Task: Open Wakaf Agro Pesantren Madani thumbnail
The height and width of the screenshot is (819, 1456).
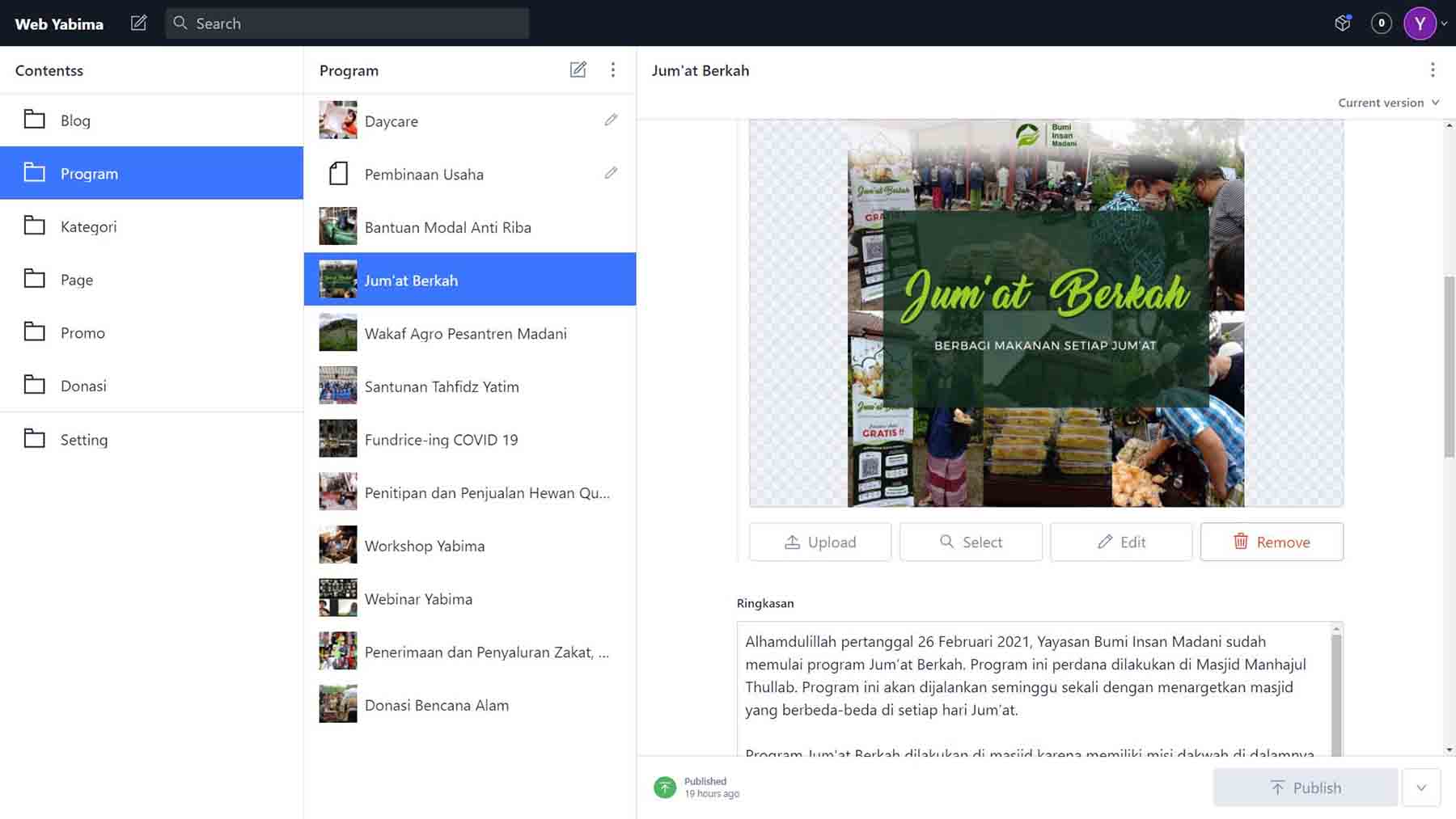Action: tap(338, 333)
